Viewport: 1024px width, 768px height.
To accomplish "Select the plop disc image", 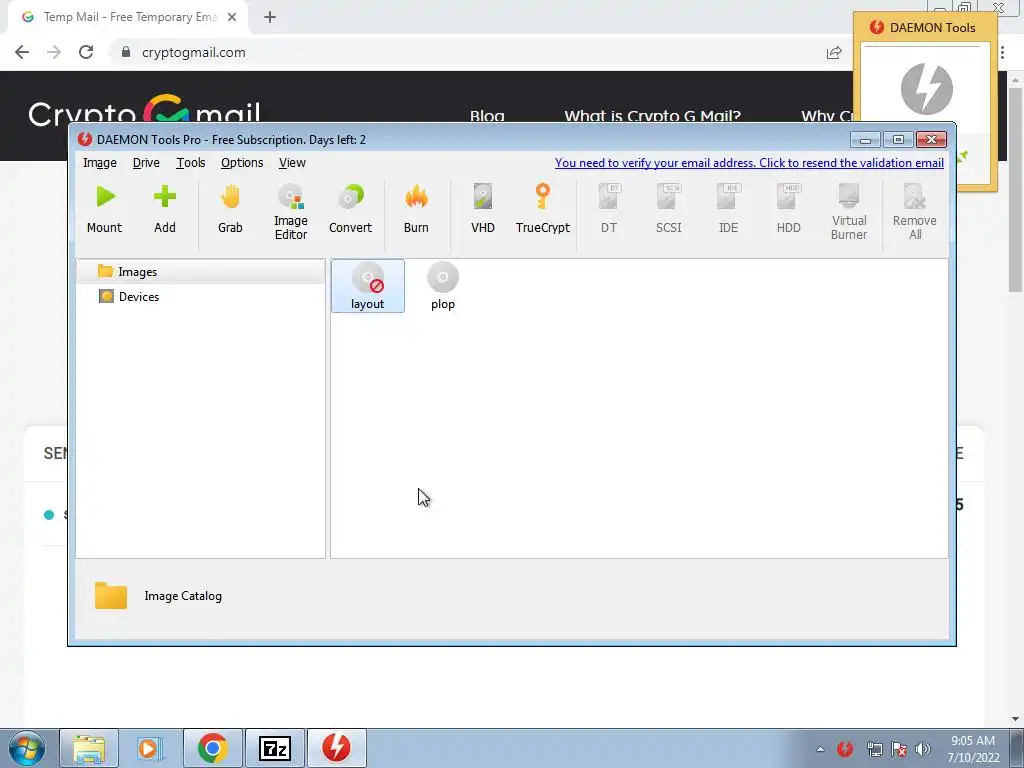I will pos(443,286).
